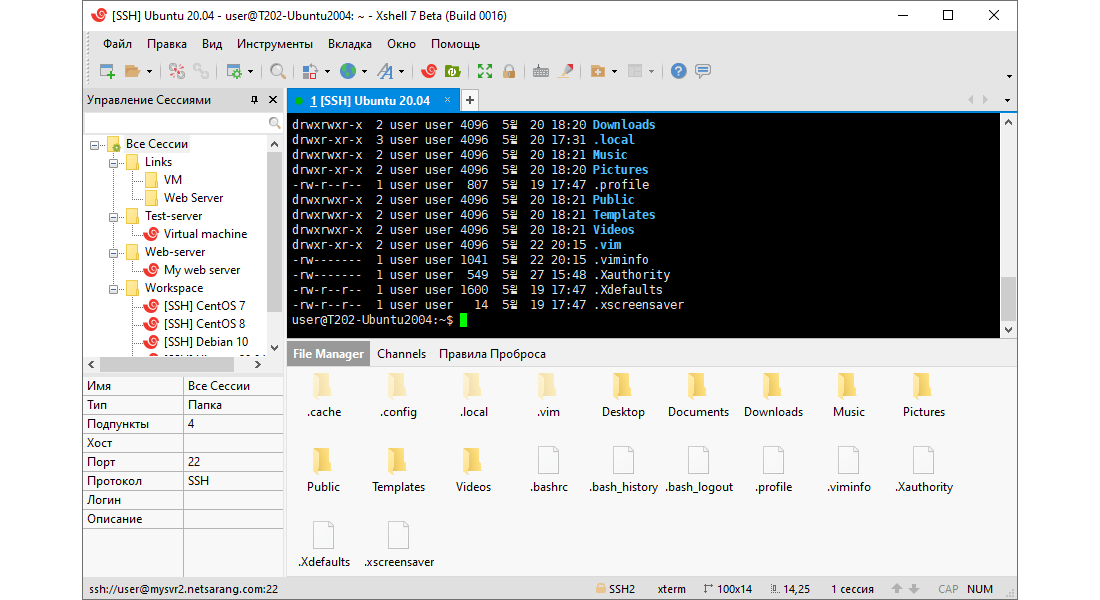Open dropdown arrow beside new folder icon
Image resolution: width=1100 pixels, height=600 pixels.
(615, 72)
